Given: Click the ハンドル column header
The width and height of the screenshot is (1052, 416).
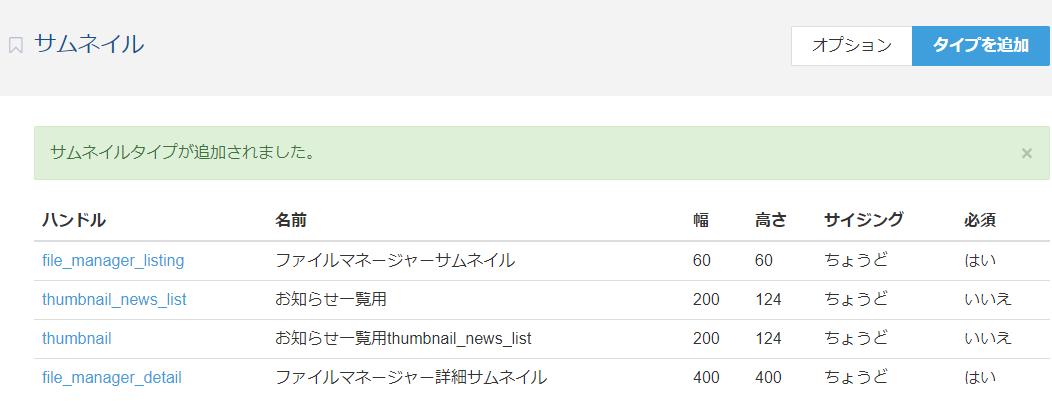Looking at the screenshot, I should 74,220.
